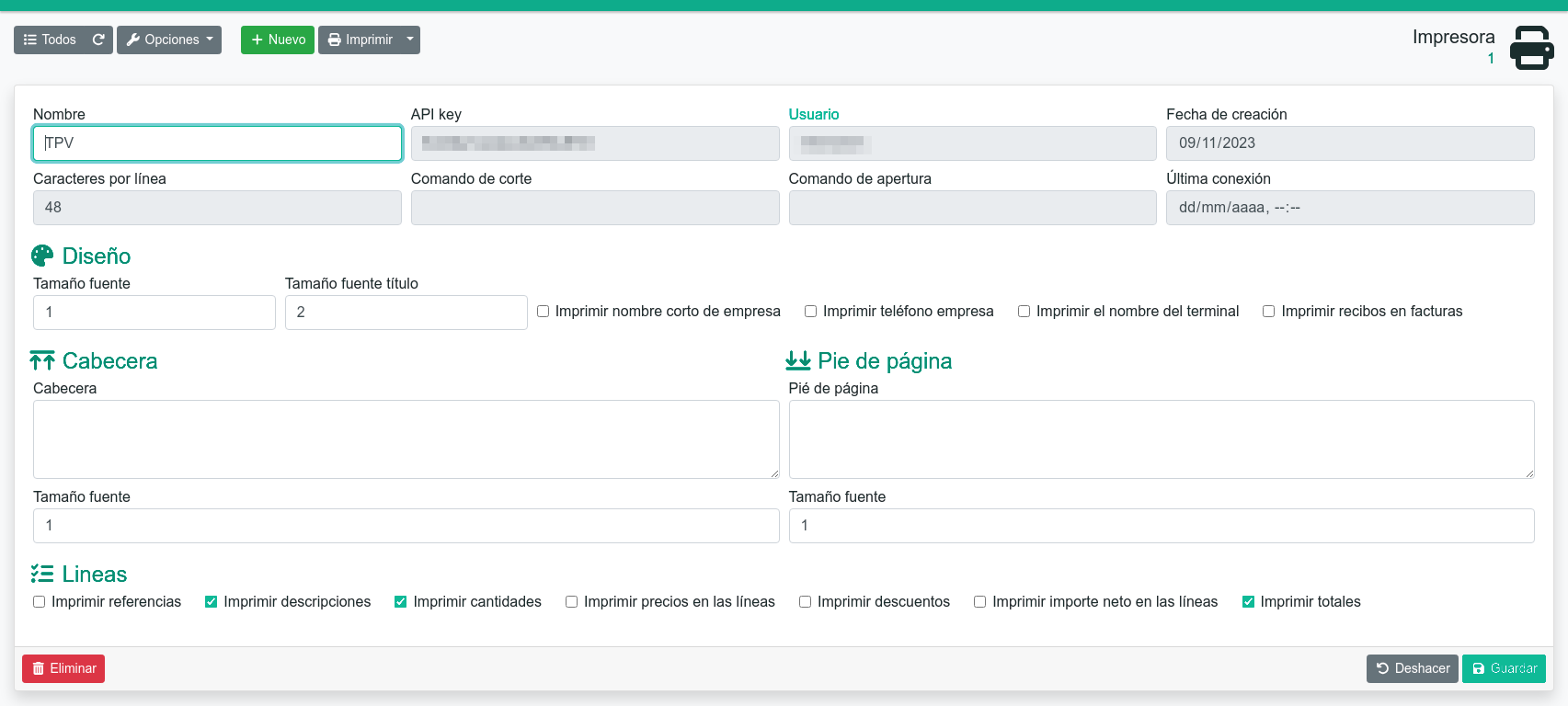The height and width of the screenshot is (706, 1568).
Task: Click the Usuario field
Action: [972, 143]
